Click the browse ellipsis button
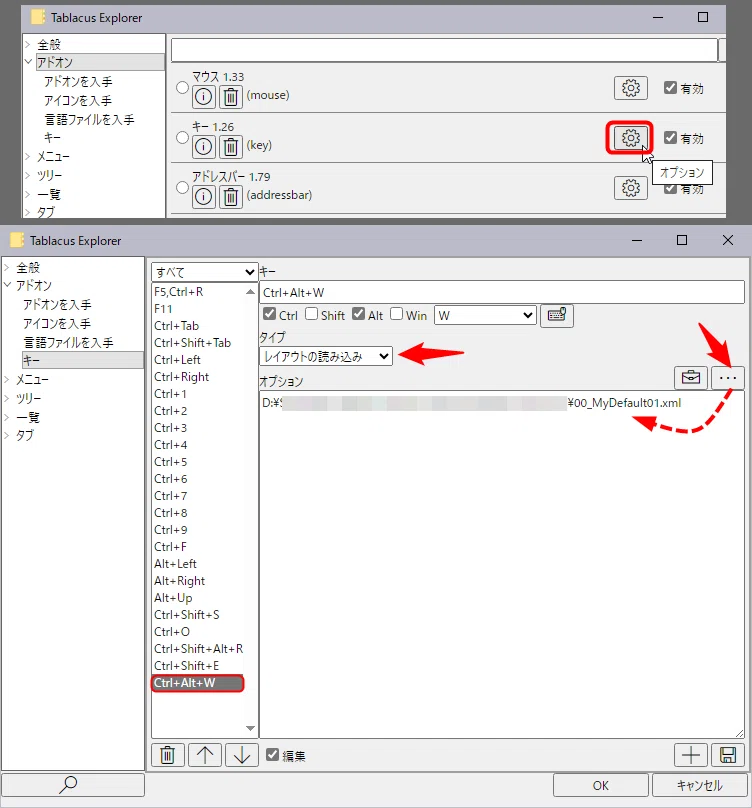 [728, 378]
